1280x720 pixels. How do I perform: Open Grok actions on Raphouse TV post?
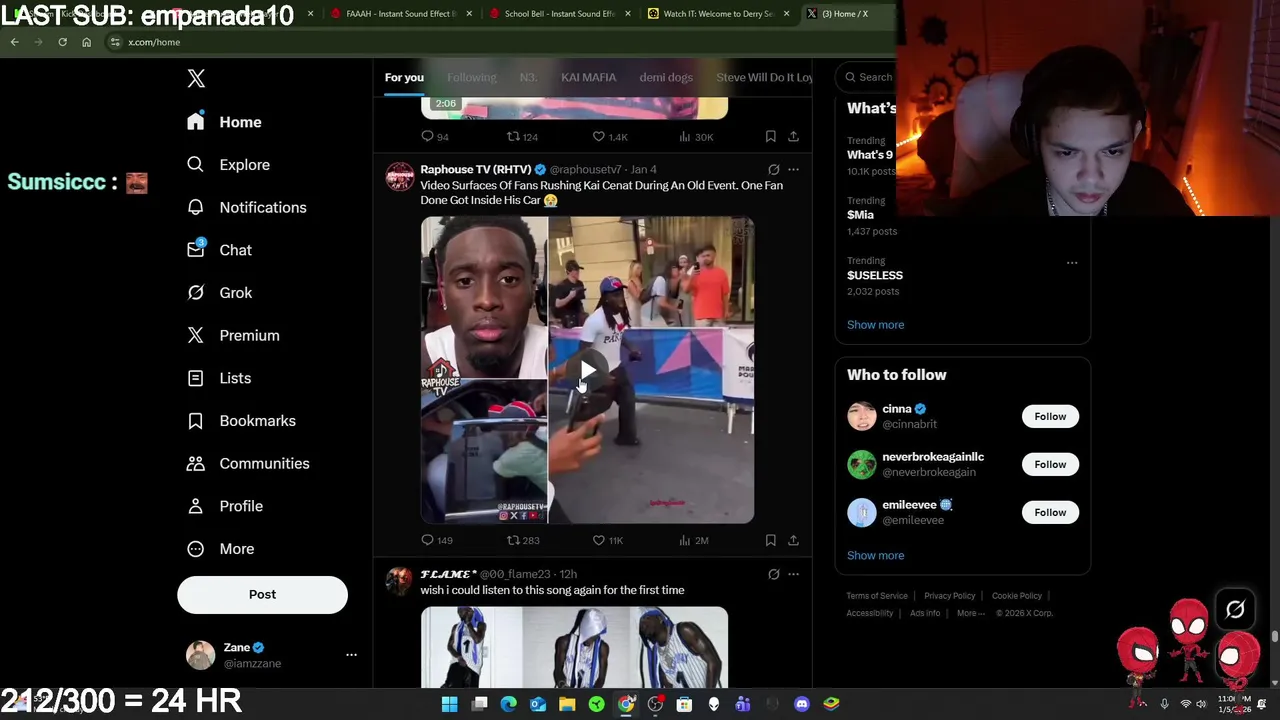pos(773,170)
